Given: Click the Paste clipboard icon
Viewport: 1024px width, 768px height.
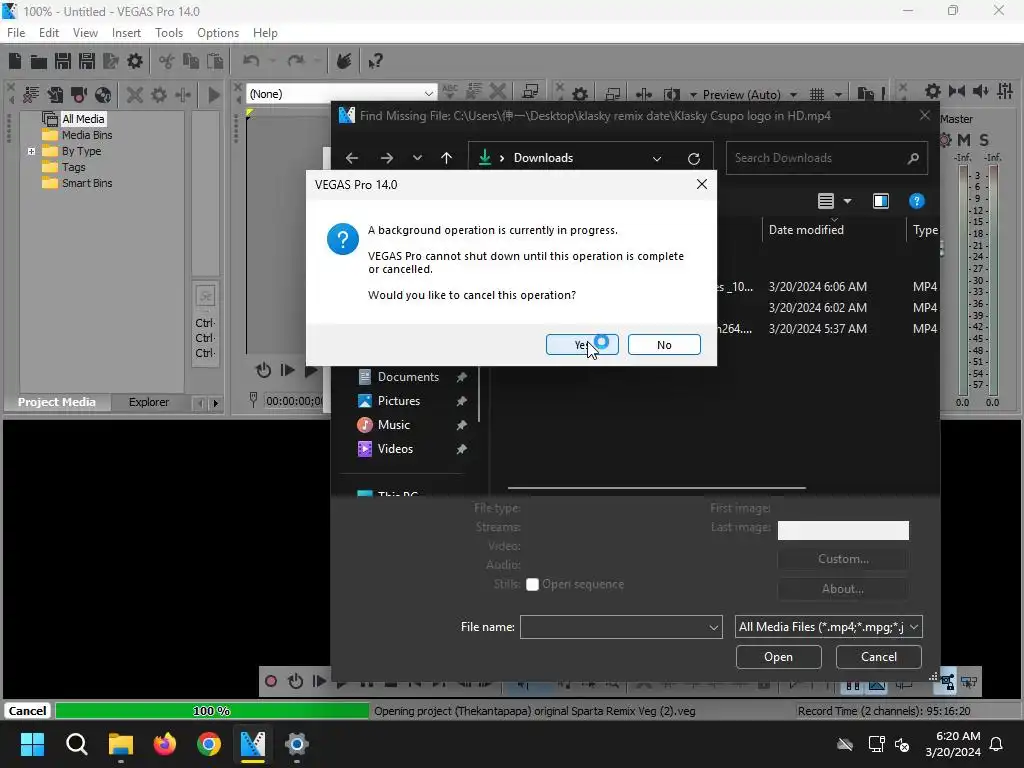Looking at the screenshot, I should [x=215, y=61].
